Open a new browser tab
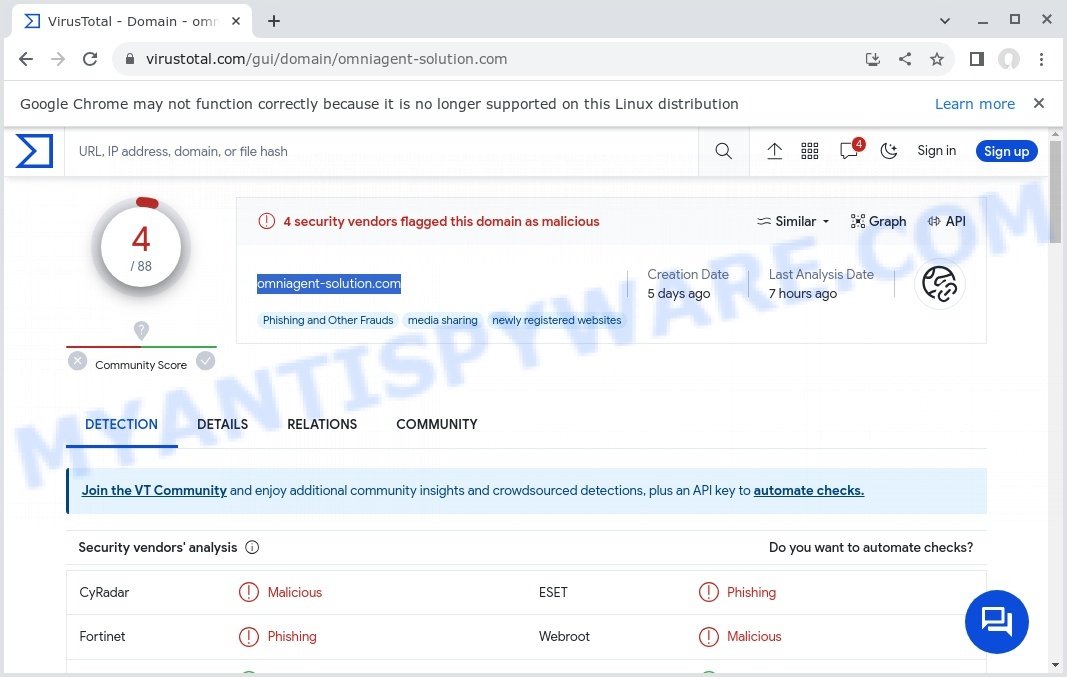Screen dimensions: 1067x677 [x=274, y=21]
